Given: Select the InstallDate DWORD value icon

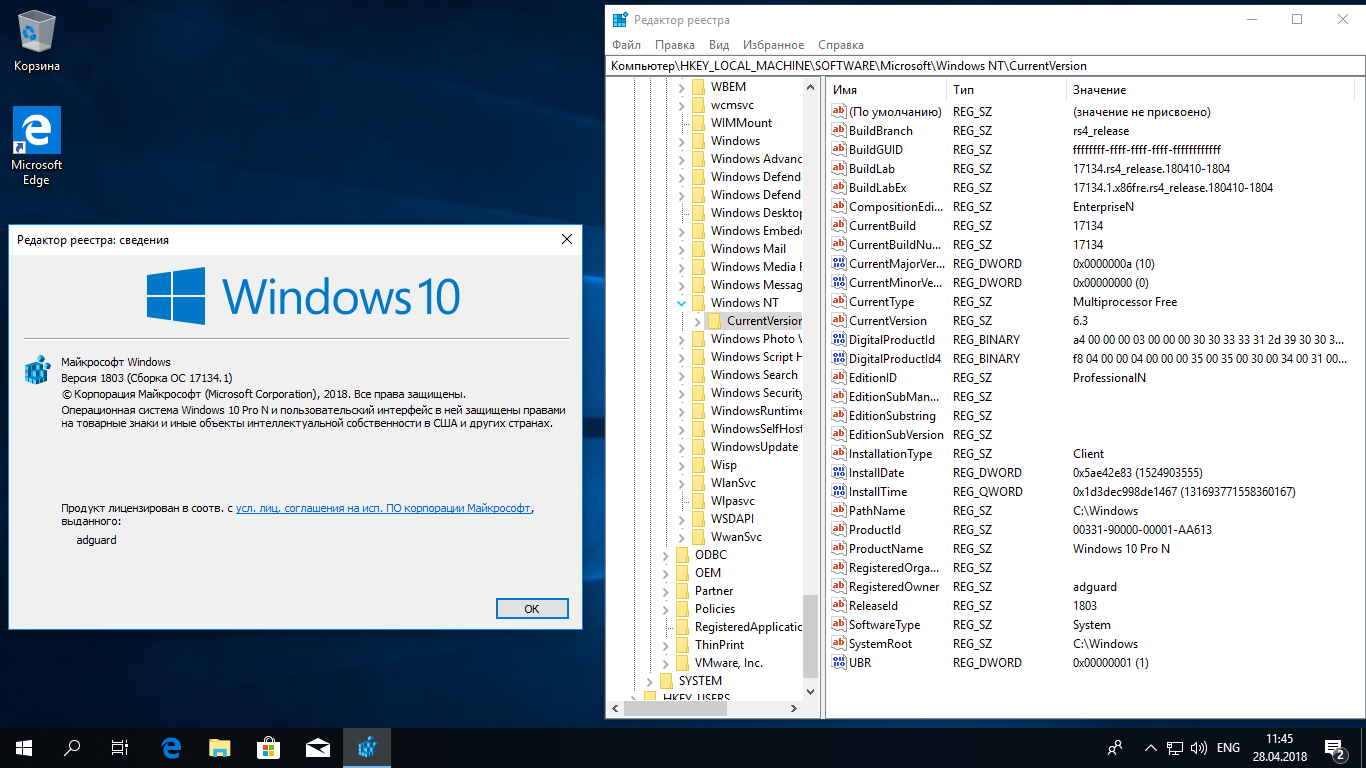Looking at the screenshot, I should coord(839,473).
